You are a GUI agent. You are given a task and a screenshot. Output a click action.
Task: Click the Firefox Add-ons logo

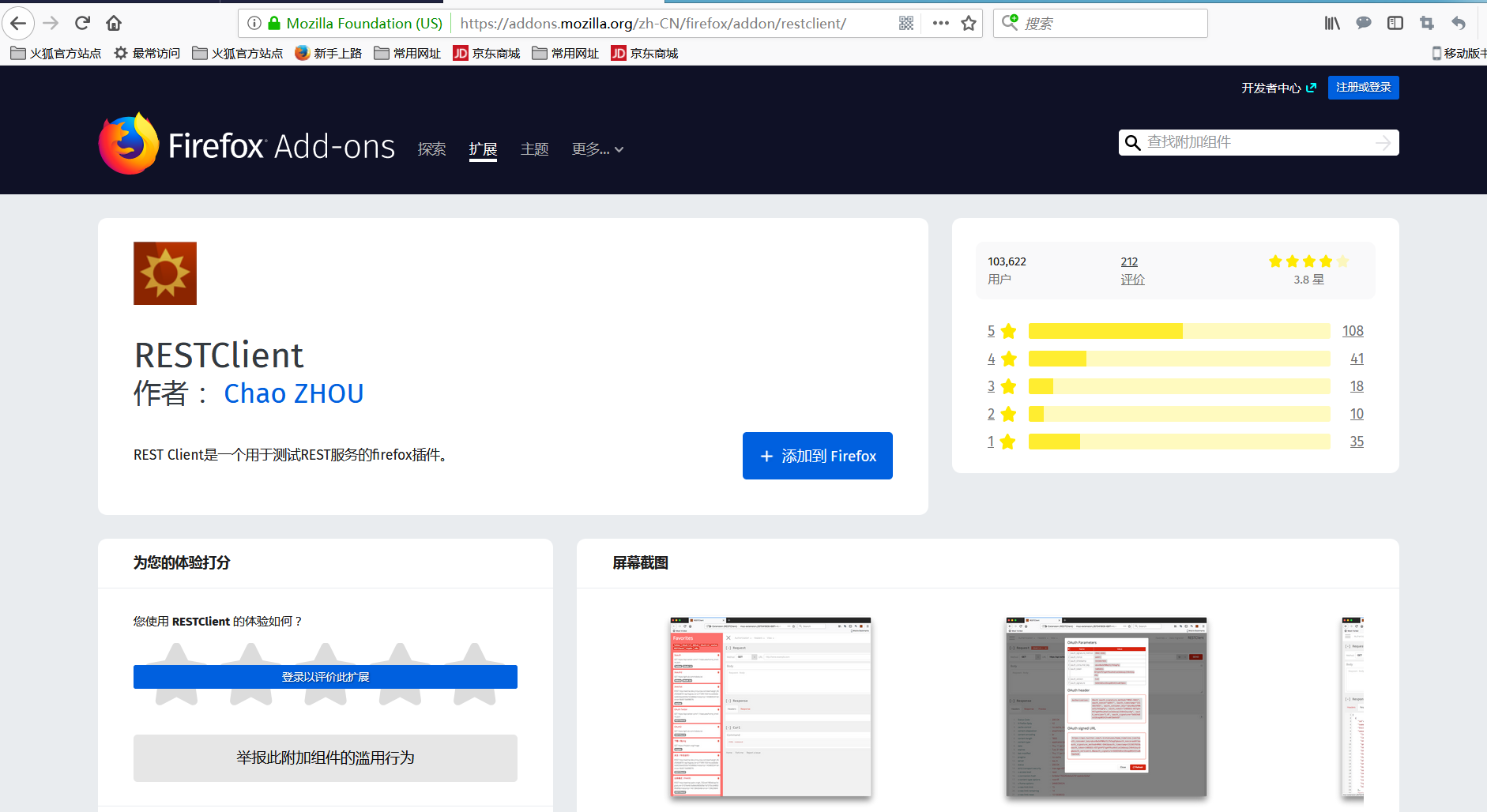[247, 144]
